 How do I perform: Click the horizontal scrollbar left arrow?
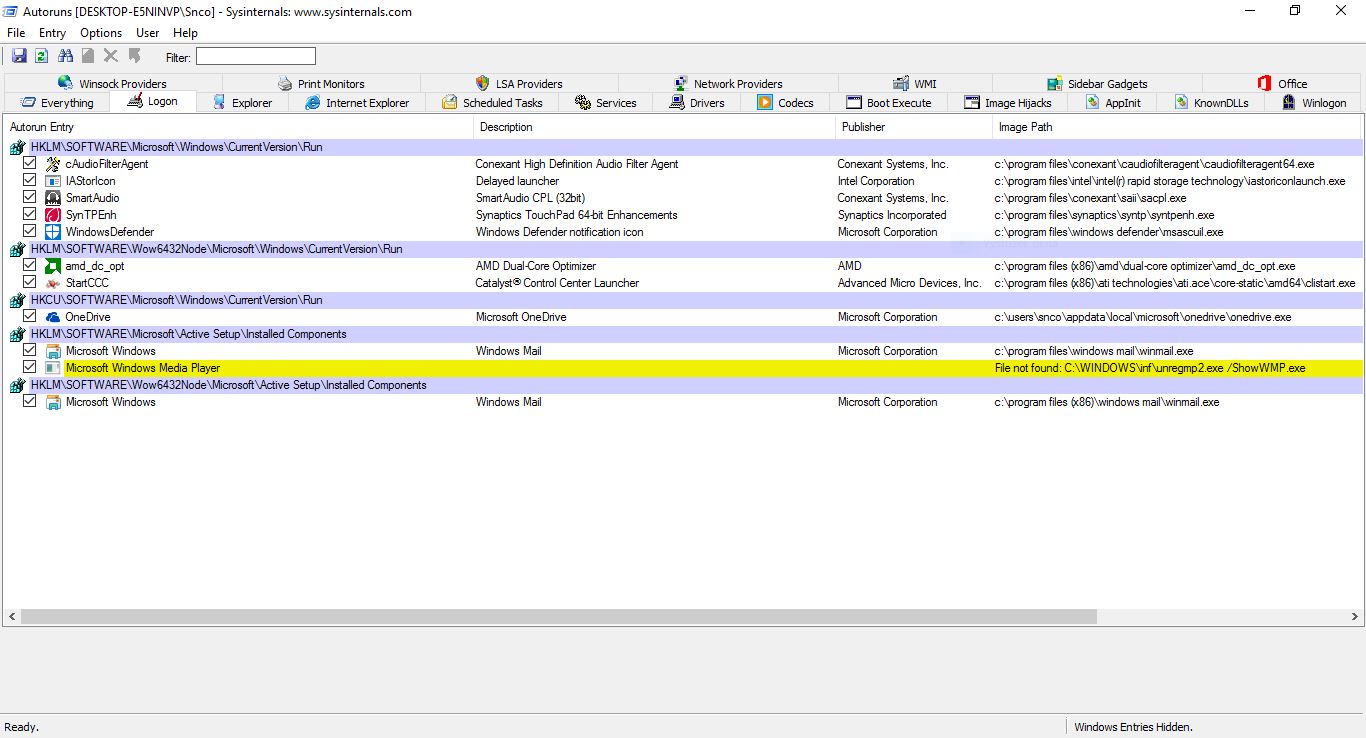point(12,617)
